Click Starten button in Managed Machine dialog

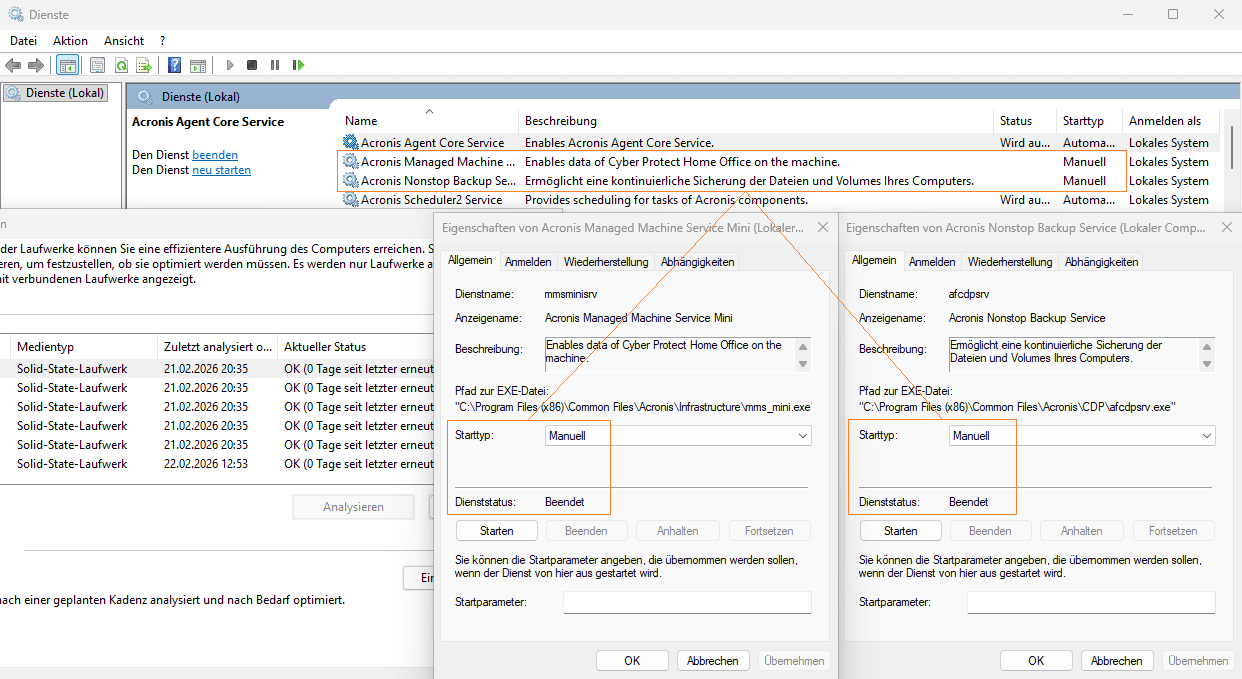tap(497, 531)
